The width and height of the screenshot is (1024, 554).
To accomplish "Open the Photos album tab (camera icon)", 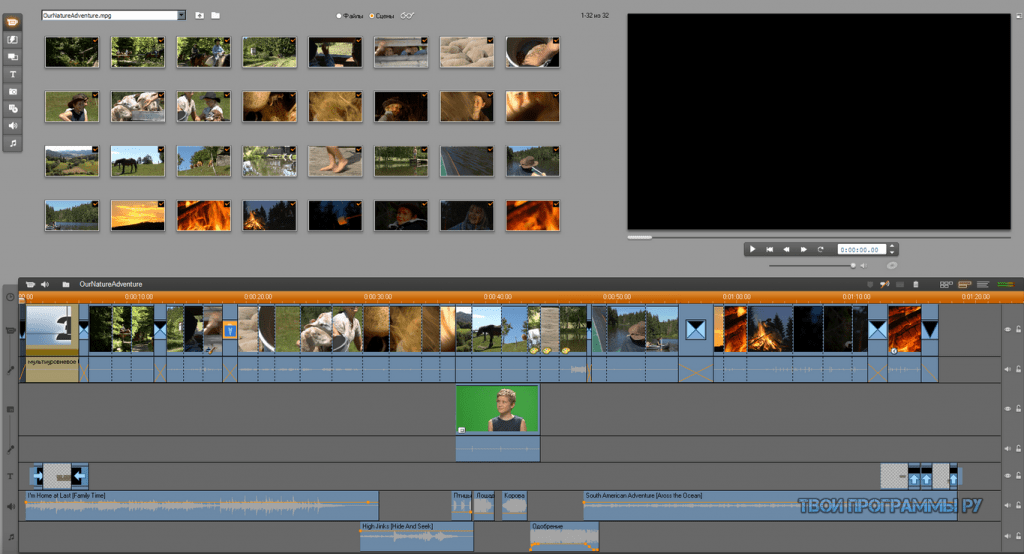I will click(x=12, y=91).
